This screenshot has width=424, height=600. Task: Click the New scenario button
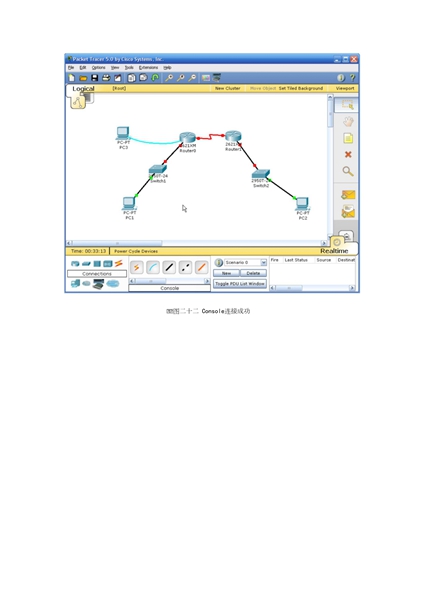click(226, 273)
